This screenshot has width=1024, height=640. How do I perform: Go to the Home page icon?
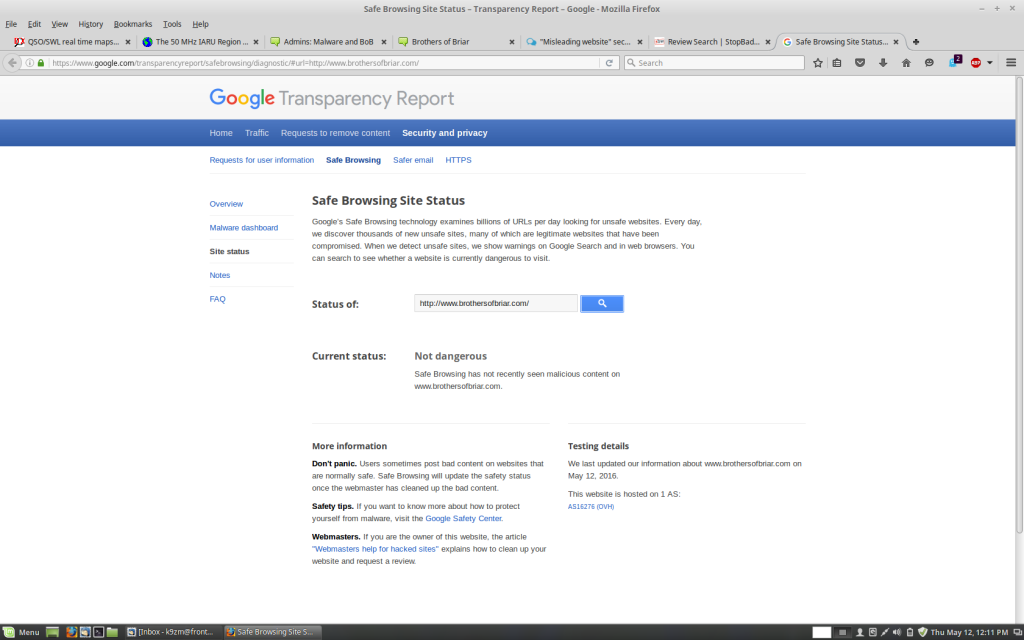[906, 63]
